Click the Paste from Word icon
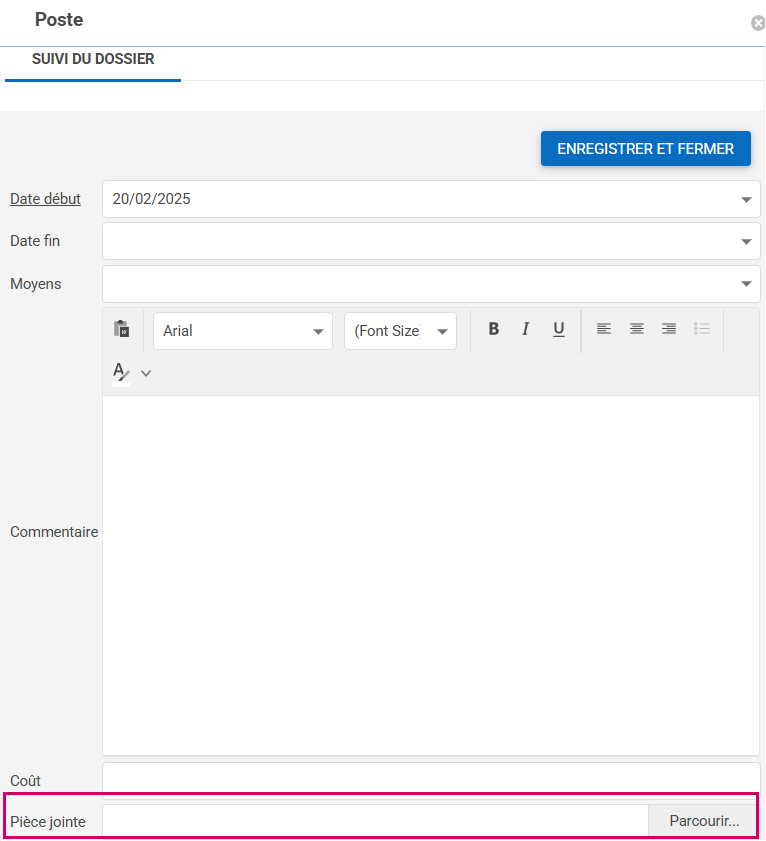 pos(122,329)
